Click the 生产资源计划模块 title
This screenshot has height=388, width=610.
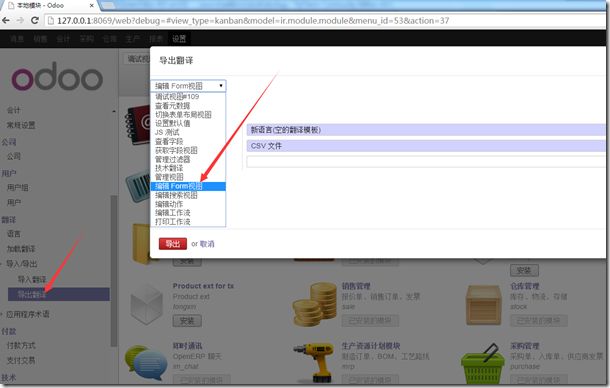(x=371, y=346)
